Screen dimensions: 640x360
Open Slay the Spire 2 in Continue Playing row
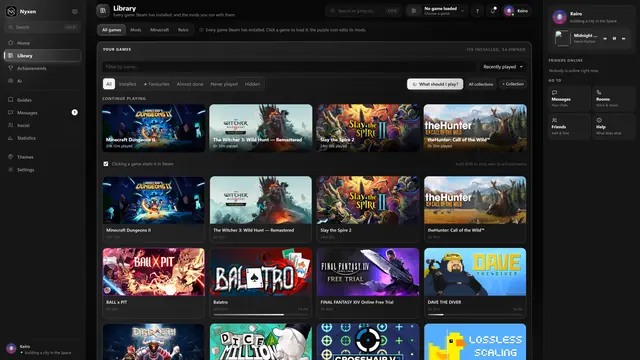[x=368, y=128]
